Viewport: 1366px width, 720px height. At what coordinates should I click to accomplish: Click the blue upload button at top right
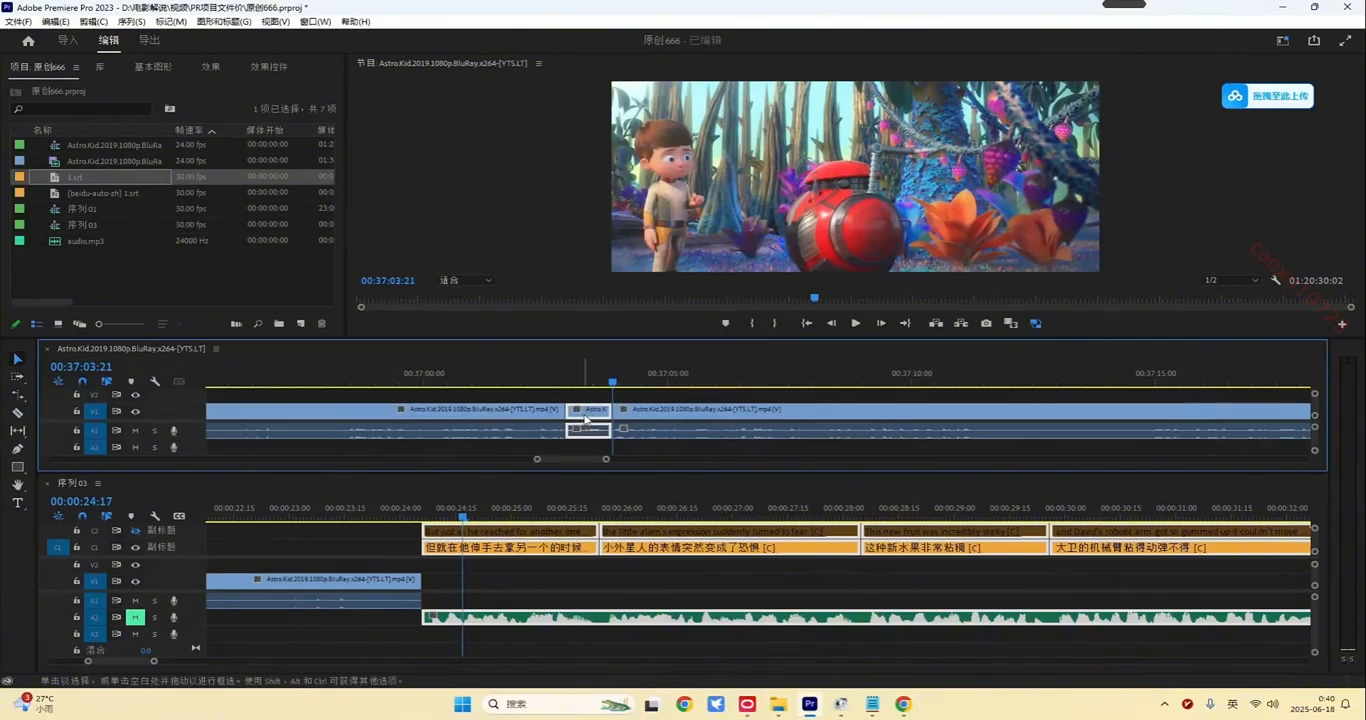click(x=1267, y=95)
